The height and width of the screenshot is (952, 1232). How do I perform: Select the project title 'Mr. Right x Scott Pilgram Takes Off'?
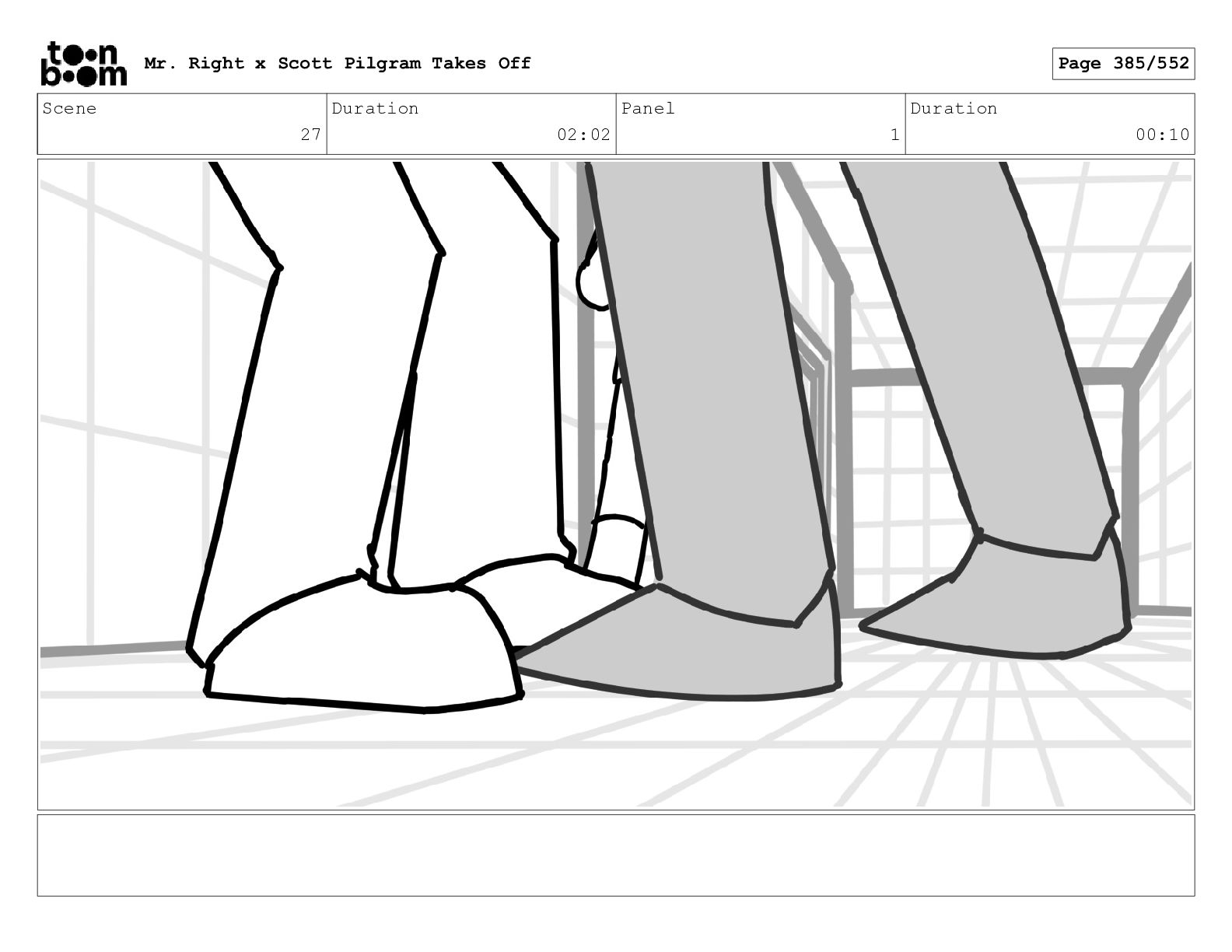[338, 63]
